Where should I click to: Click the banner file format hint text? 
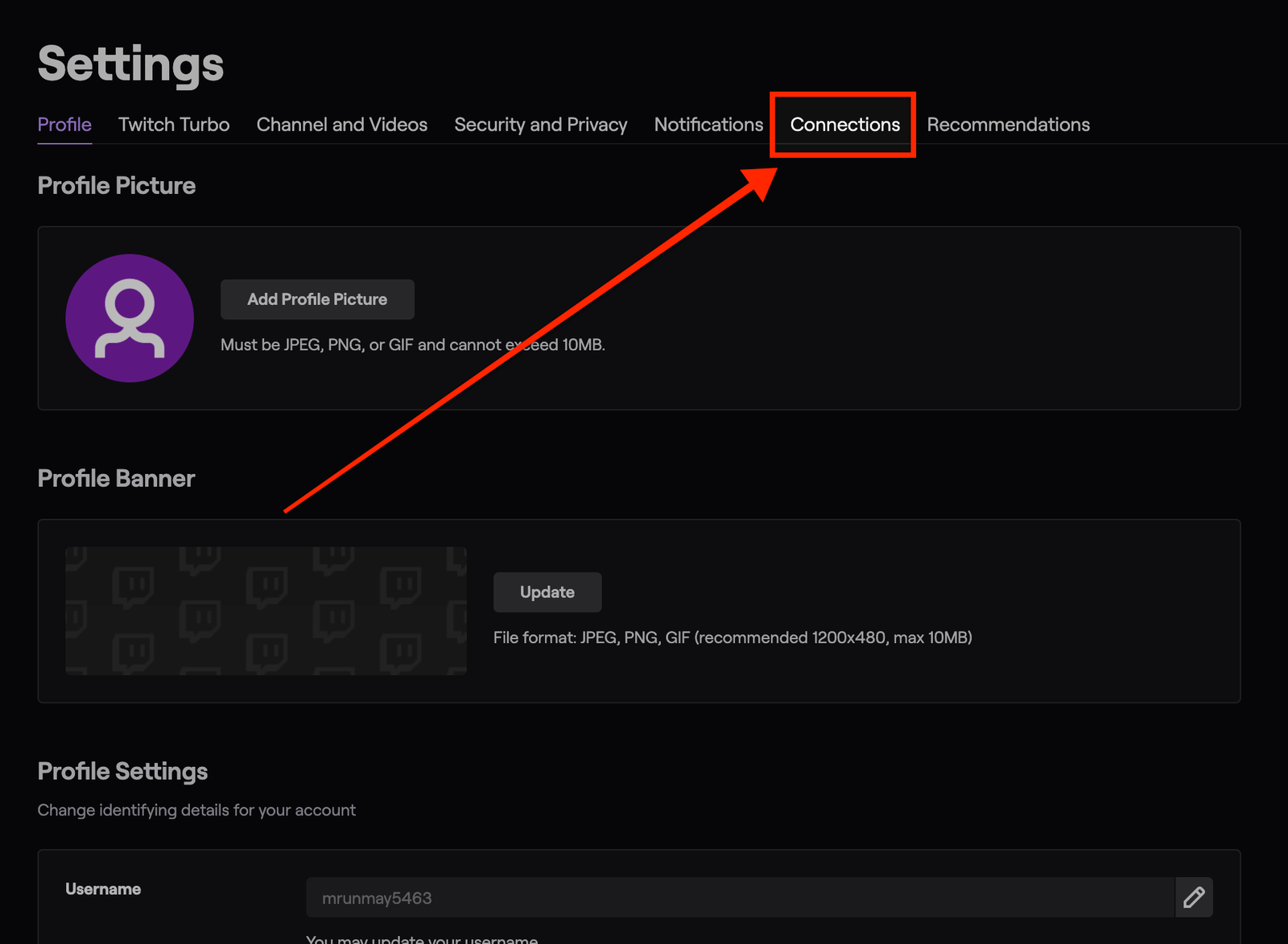click(733, 638)
